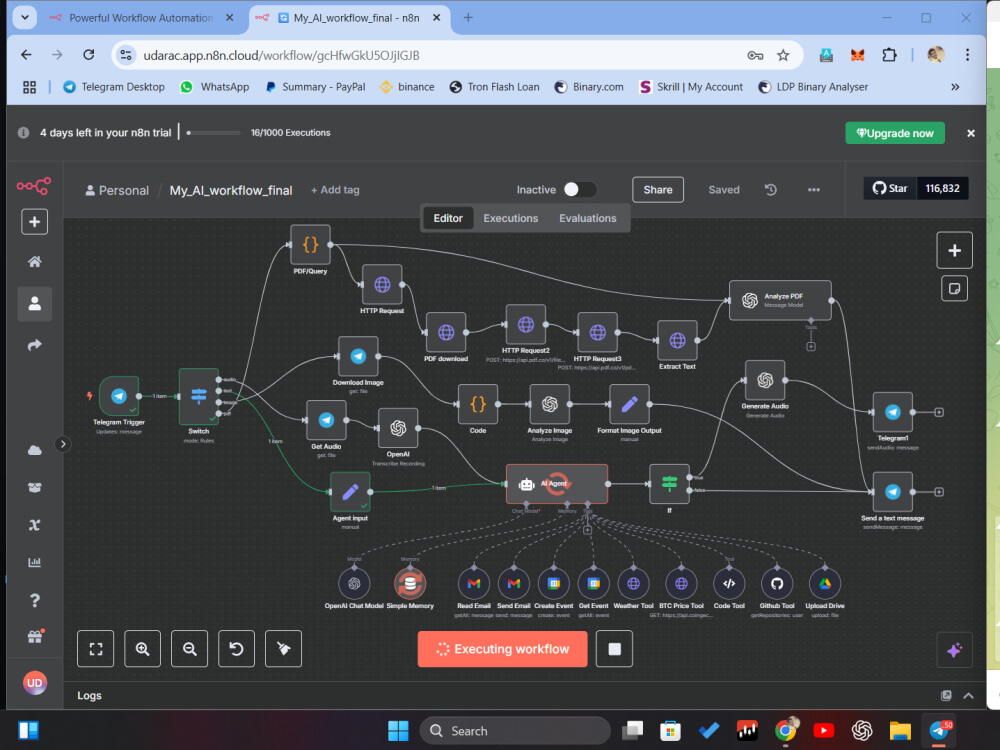
Task: Switch to Powerful Workflow Automation browser tab
Action: 142,18
